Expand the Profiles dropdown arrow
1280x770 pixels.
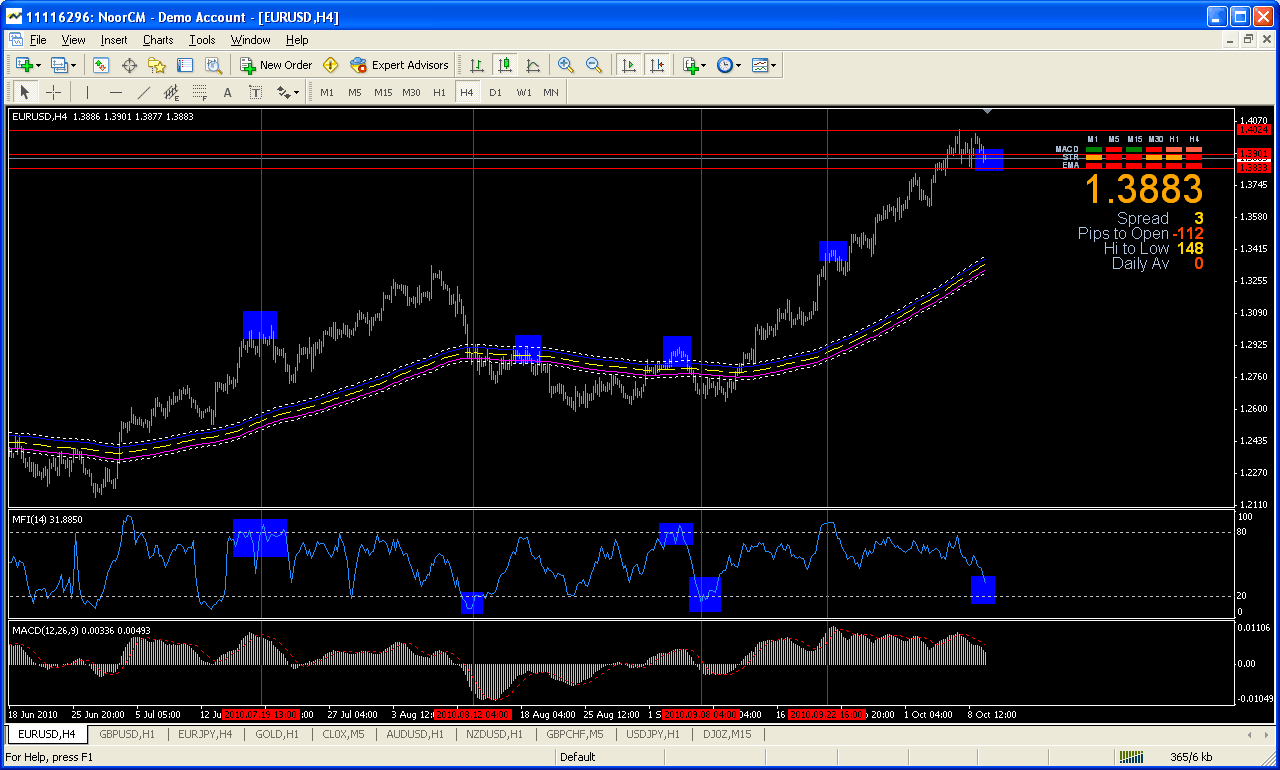point(73,65)
